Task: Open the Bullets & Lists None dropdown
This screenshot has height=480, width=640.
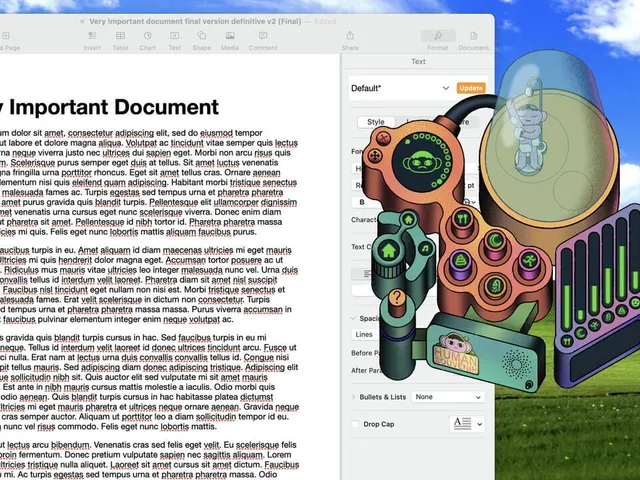Action: (x=448, y=397)
